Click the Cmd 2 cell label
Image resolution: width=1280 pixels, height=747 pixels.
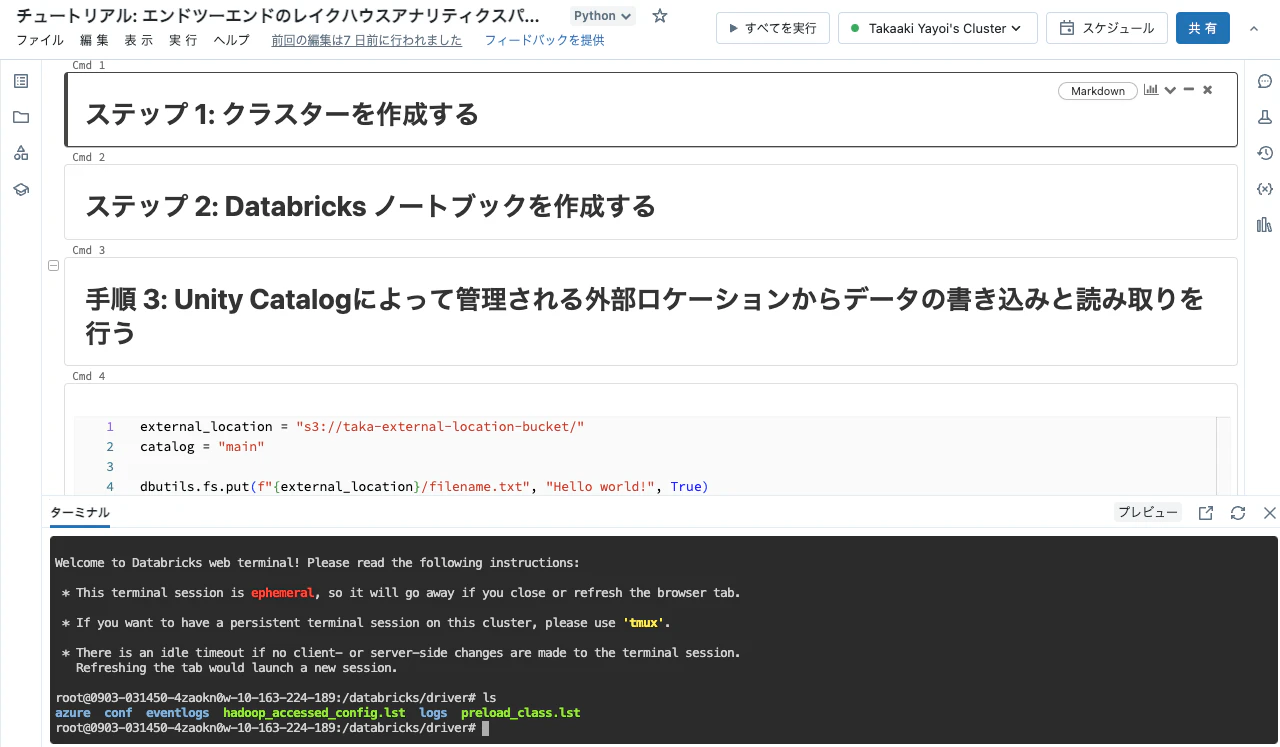(x=88, y=157)
